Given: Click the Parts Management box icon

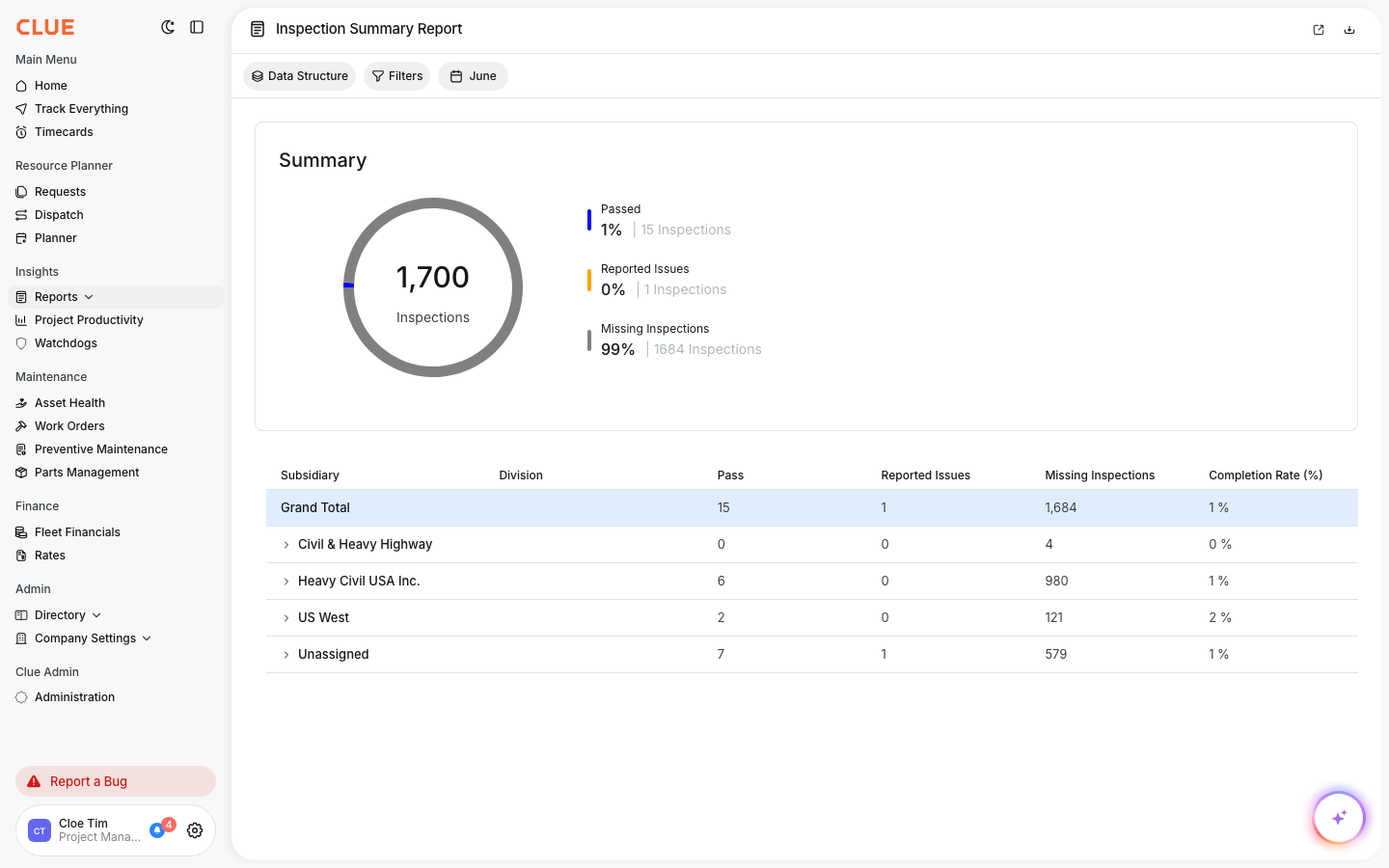Looking at the screenshot, I should (21, 473).
